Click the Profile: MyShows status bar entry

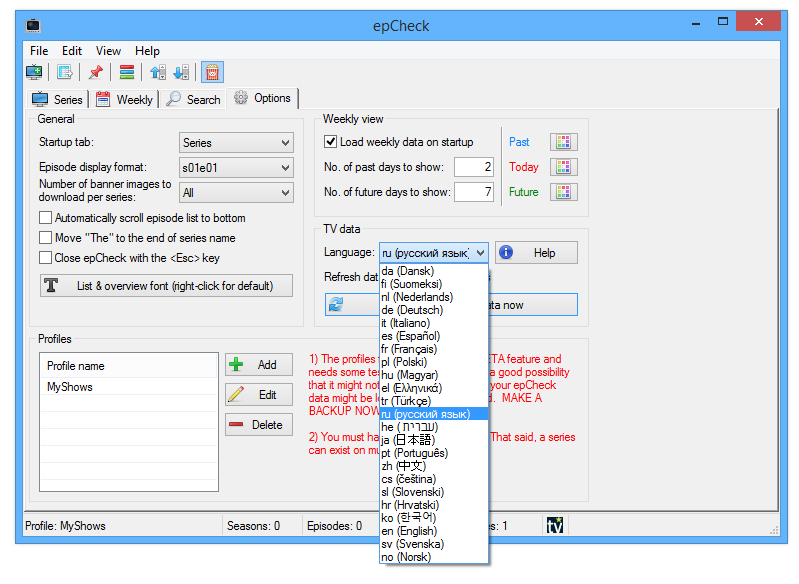(x=65, y=525)
